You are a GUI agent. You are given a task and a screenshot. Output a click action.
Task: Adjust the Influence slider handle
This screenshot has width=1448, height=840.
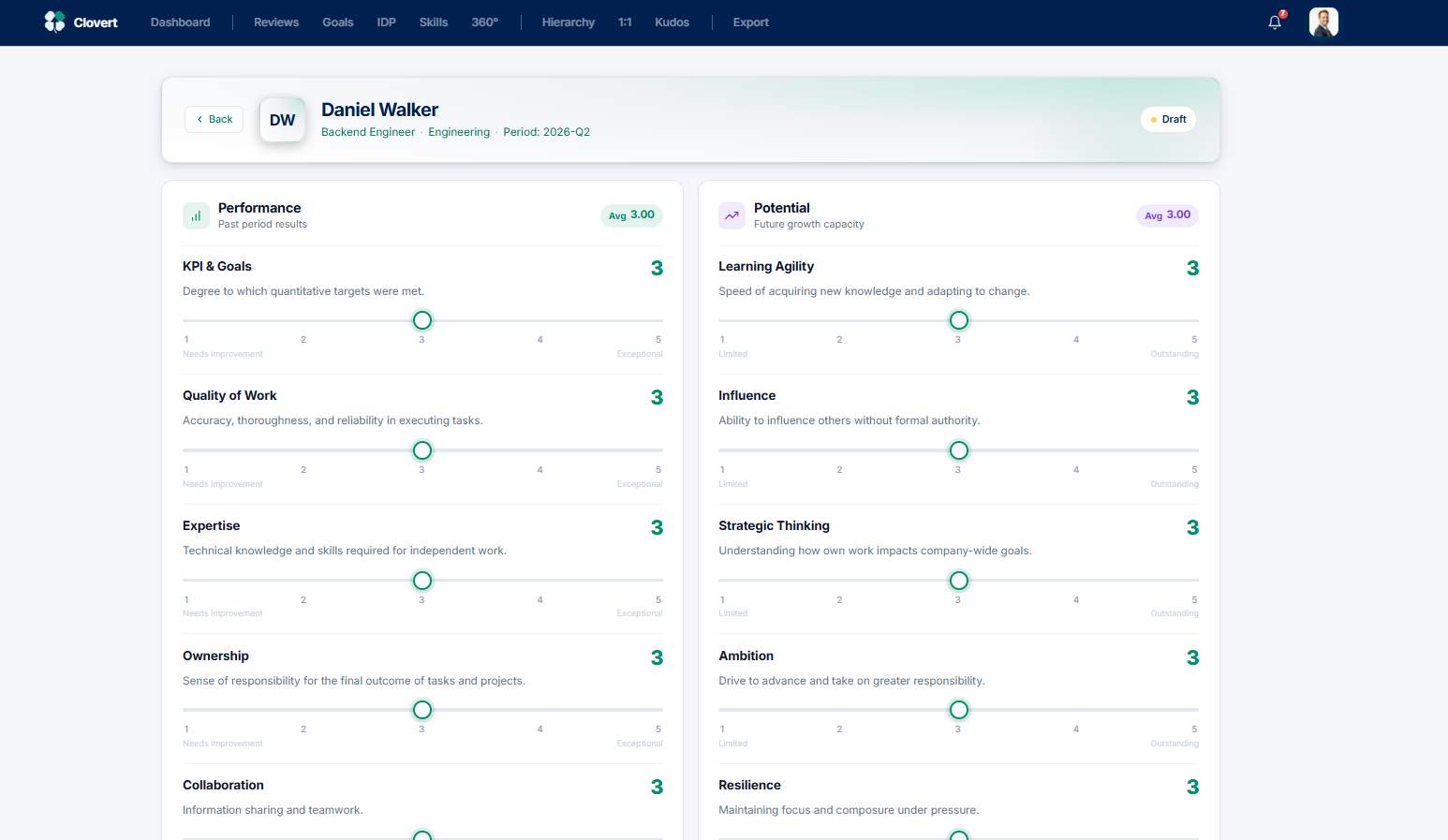(x=959, y=450)
